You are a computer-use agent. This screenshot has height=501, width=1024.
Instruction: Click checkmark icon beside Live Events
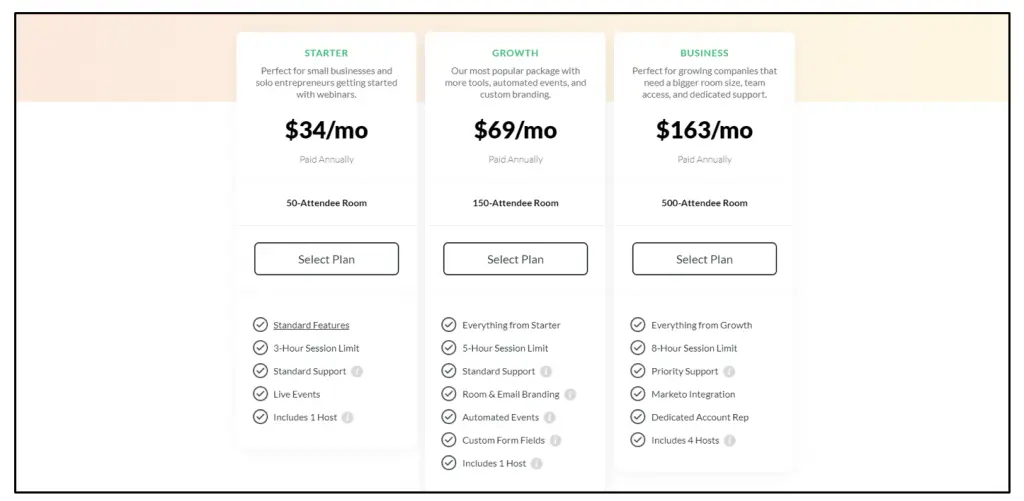(x=260, y=394)
